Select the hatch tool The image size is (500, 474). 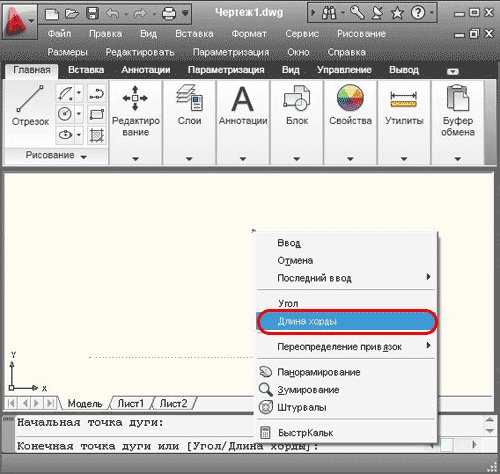(x=97, y=135)
